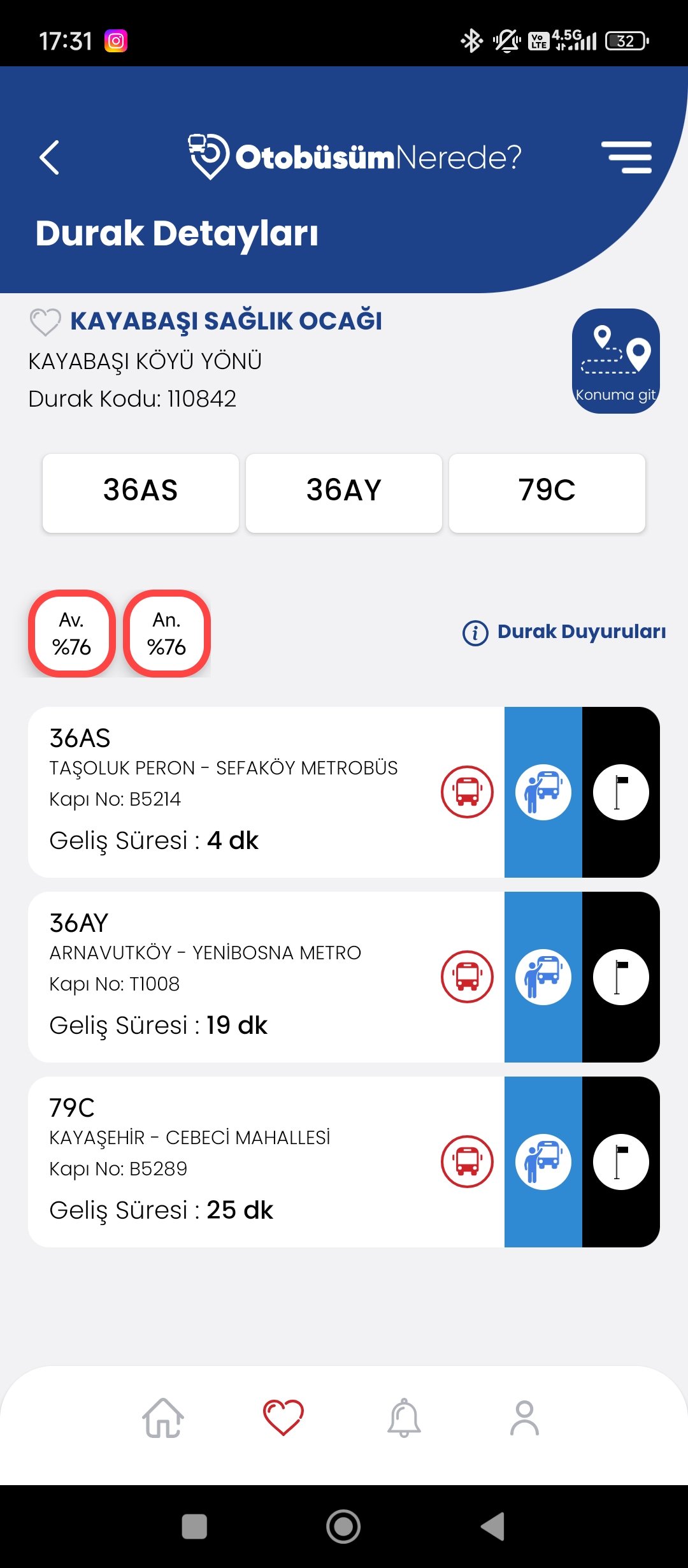688x1568 pixels.
Task: Open the hamburger menu
Action: tap(626, 157)
